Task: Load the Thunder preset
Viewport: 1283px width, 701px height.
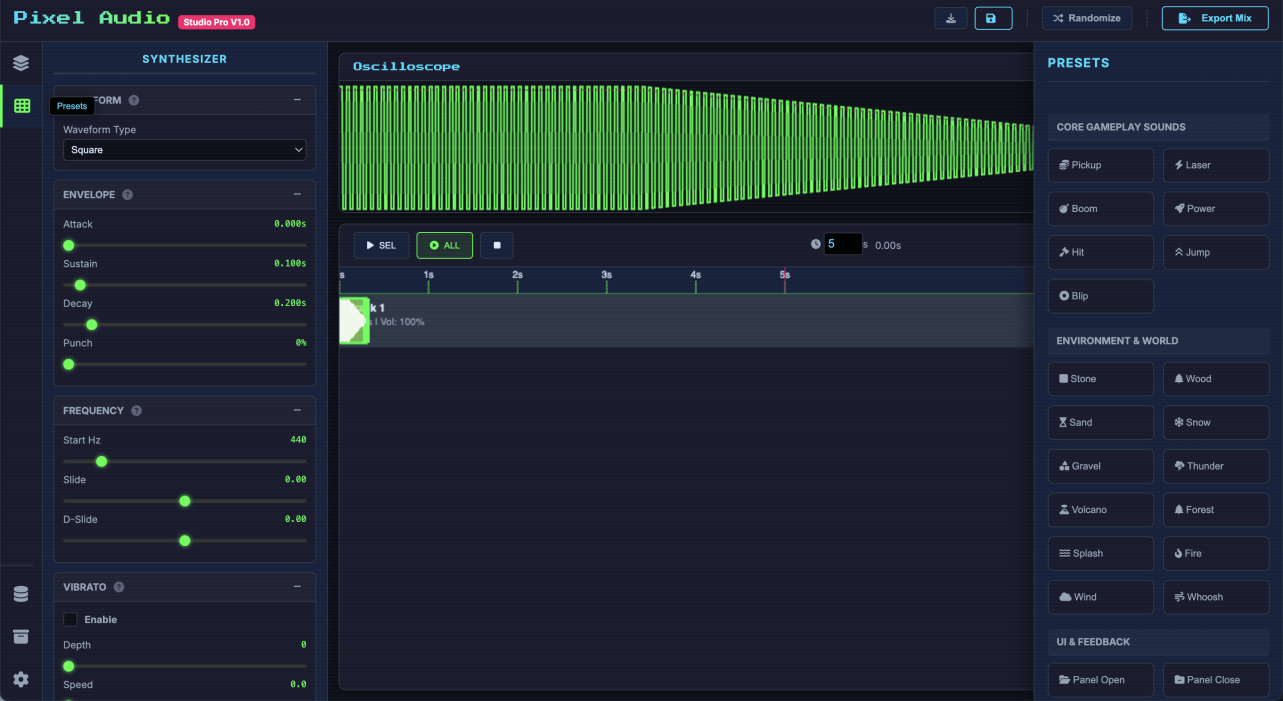Action: [1216, 466]
